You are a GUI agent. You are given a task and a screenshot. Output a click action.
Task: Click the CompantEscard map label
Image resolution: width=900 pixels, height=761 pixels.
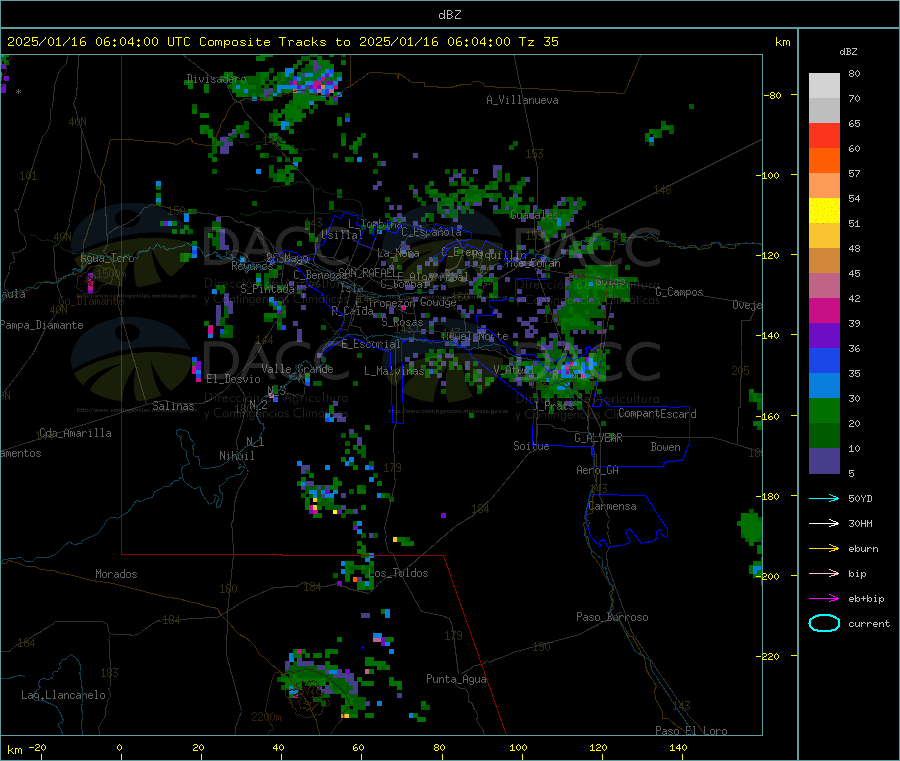657,414
